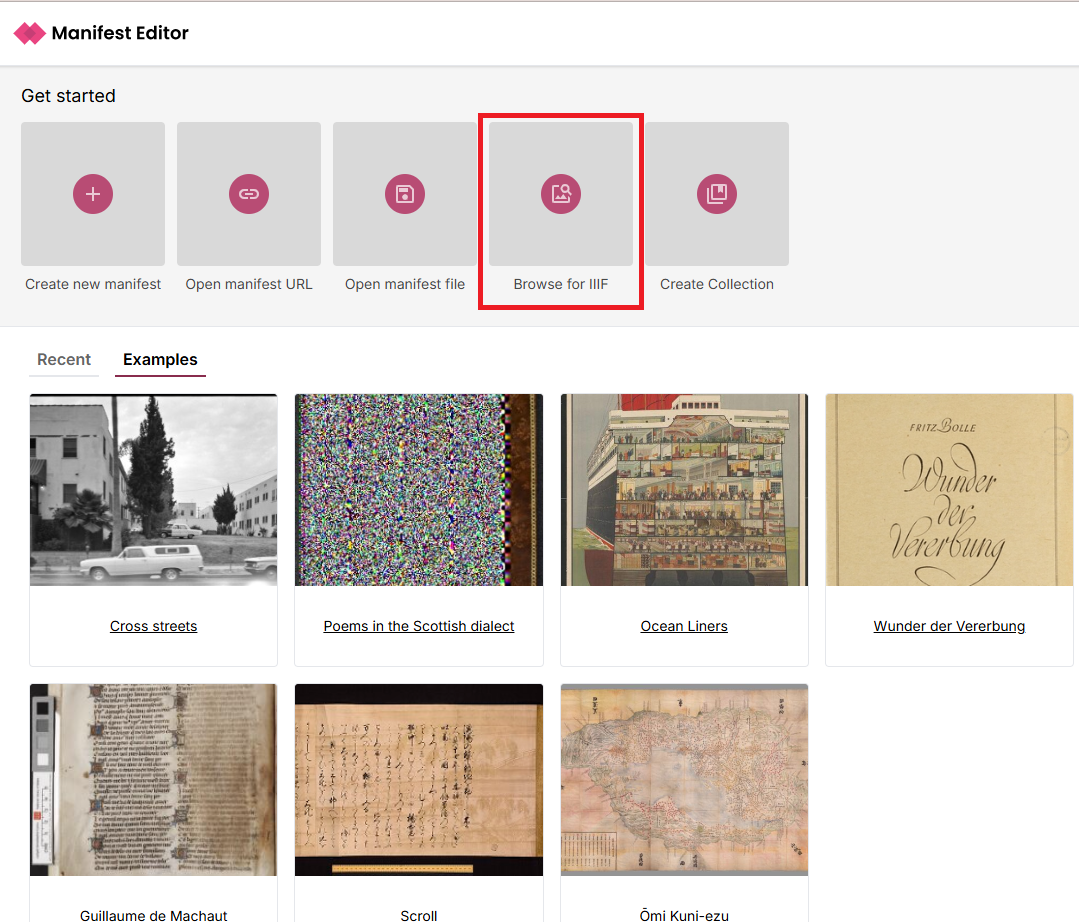Click the Poems in Scottish dialect noisy thumbnail
Image resolution: width=1079 pixels, height=922 pixels.
[x=419, y=490]
